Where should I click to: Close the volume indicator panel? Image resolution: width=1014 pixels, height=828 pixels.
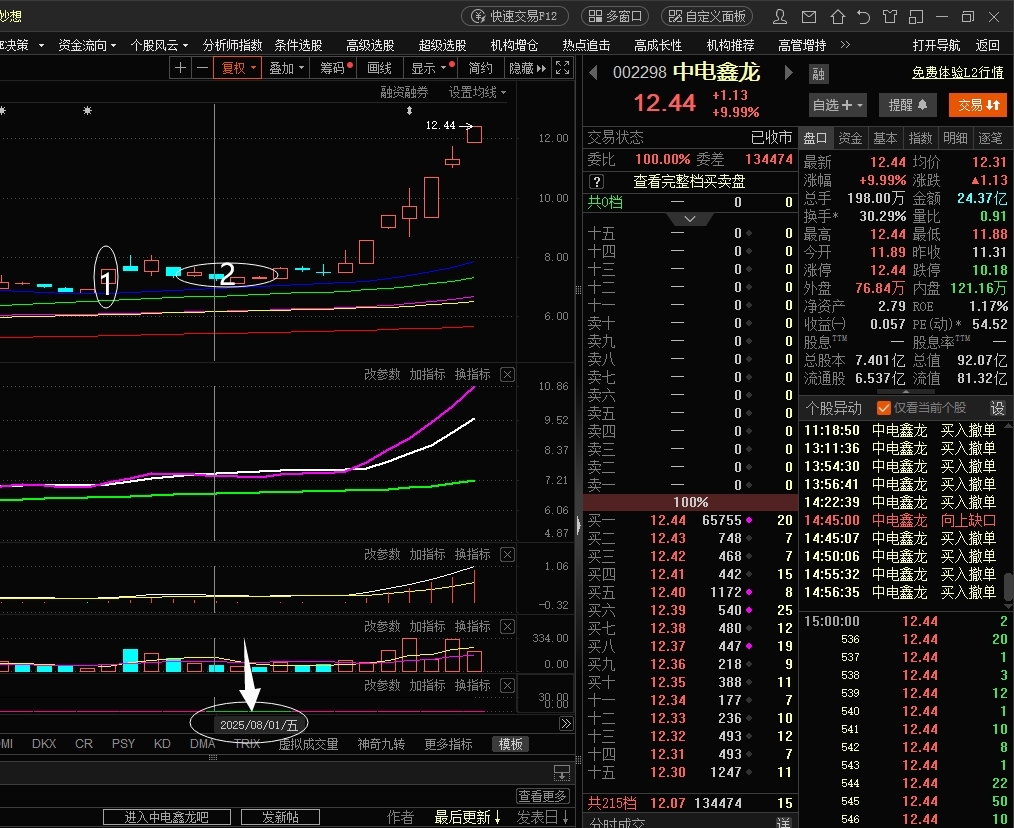[x=508, y=626]
